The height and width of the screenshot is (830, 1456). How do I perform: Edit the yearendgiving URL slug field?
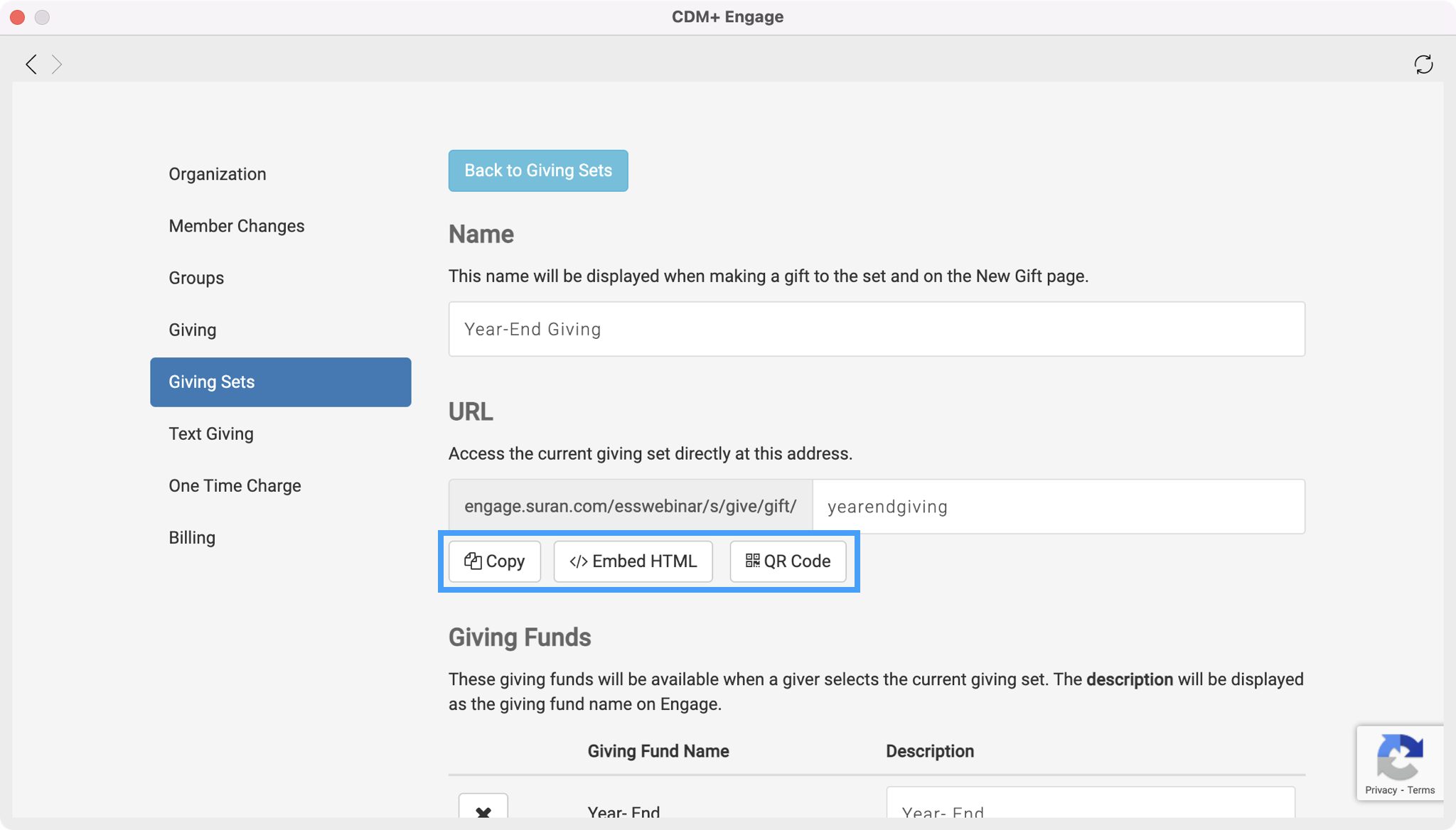[x=1058, y=507]
